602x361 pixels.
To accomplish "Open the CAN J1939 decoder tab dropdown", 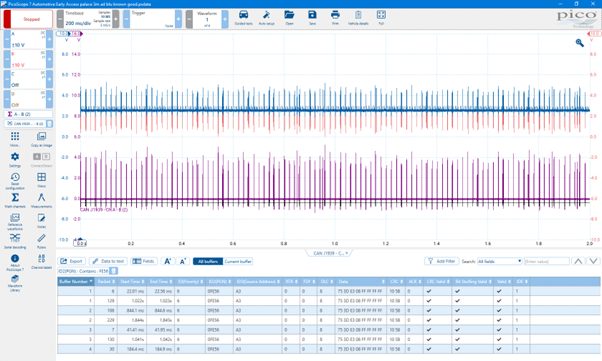I will [x=330, y=253].
